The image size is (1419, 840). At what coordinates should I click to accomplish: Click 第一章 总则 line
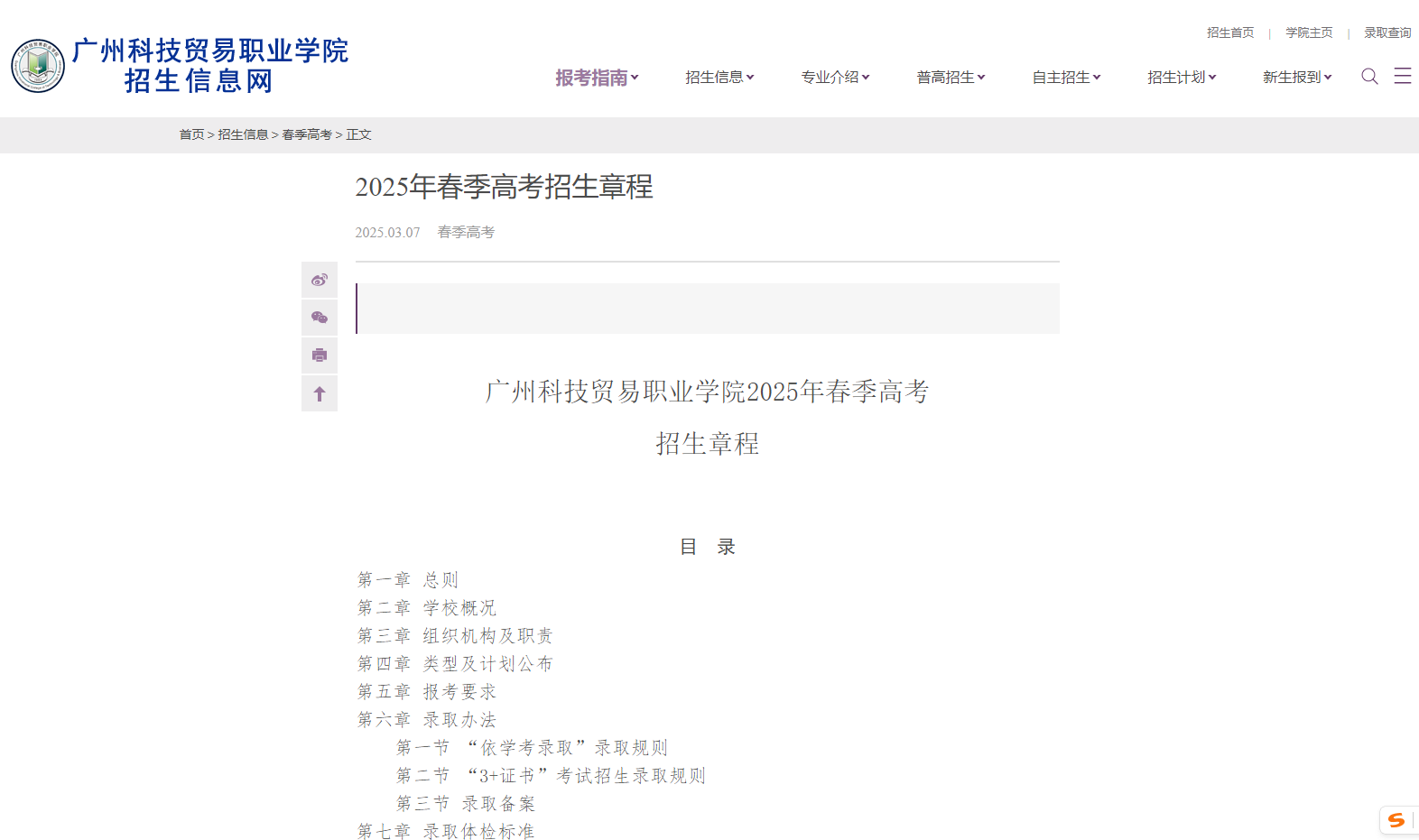tap(408, 579)
